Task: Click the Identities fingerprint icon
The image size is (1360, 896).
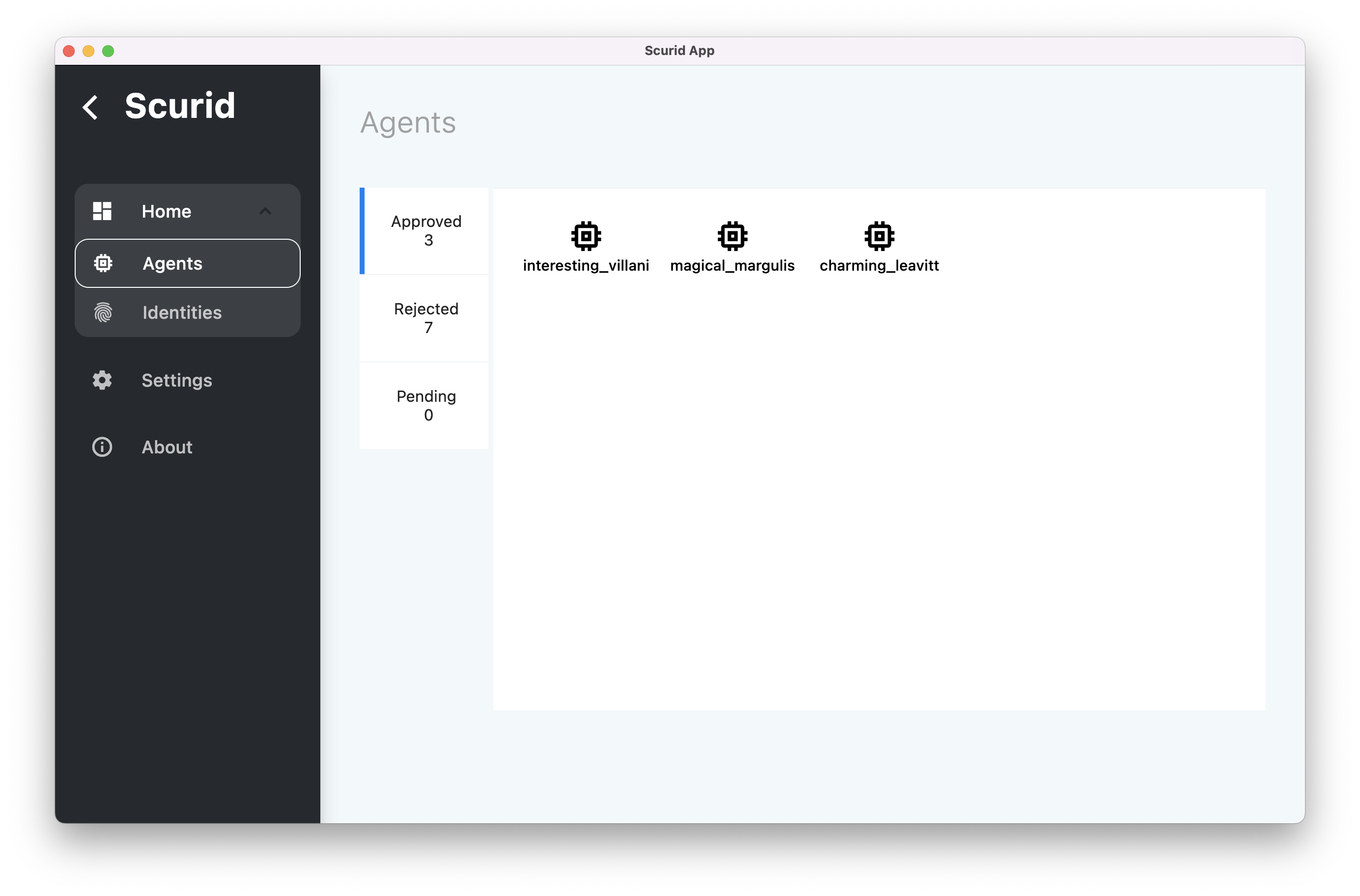Action: point(103,312)
